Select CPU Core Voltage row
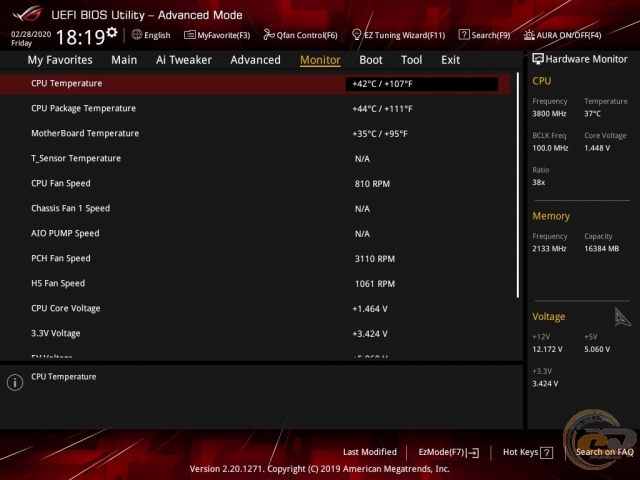The width and height of the screenshot is (640, 480). click(x=255, y=309)
